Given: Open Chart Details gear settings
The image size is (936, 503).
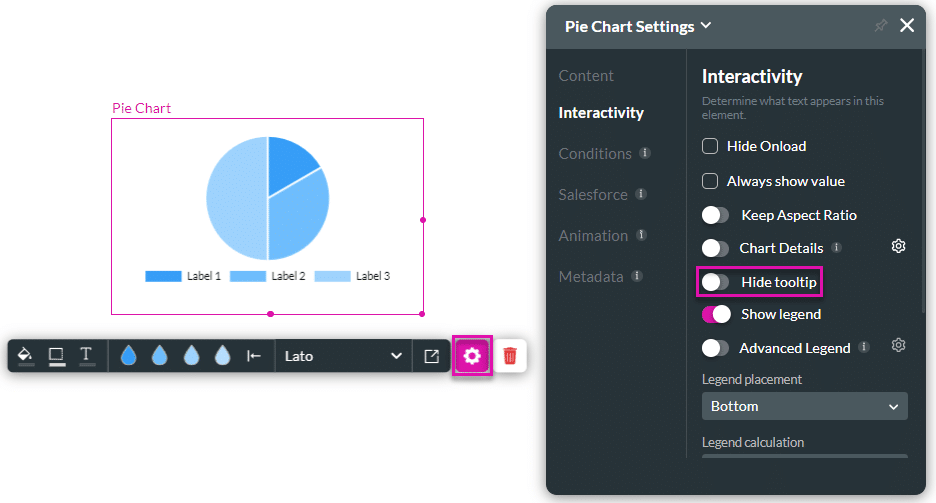Looking at the screenshot, I should [898, 246].
